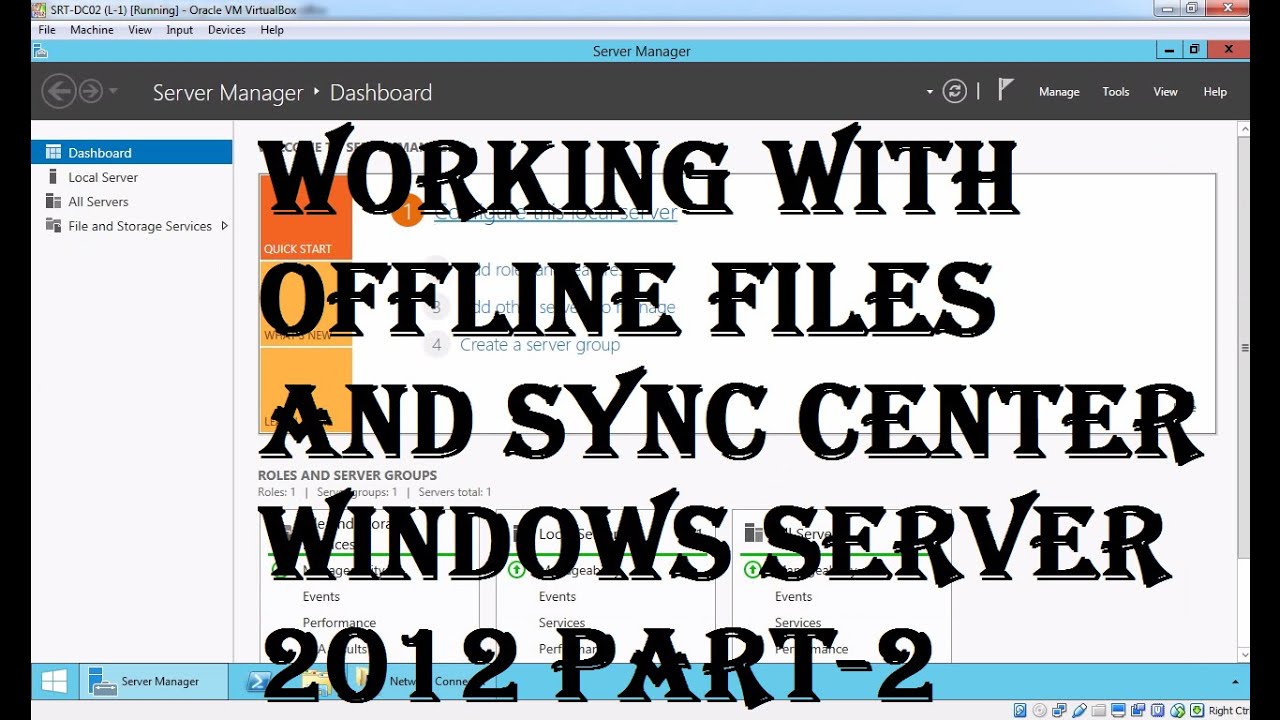
Task: Open the Notifications flag
Action: (1005, 90)
